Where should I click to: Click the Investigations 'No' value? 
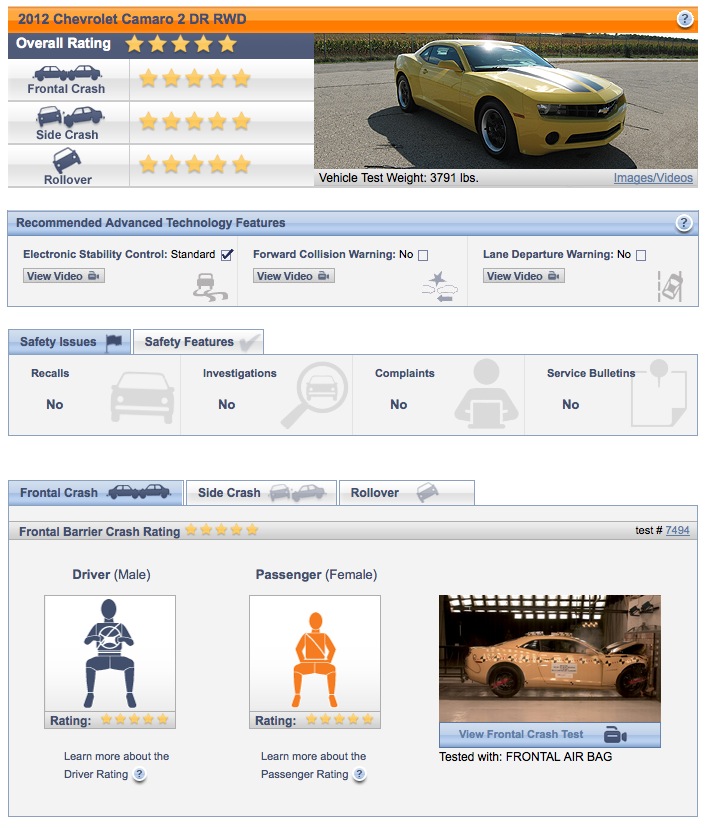click(x=227, y=404)
